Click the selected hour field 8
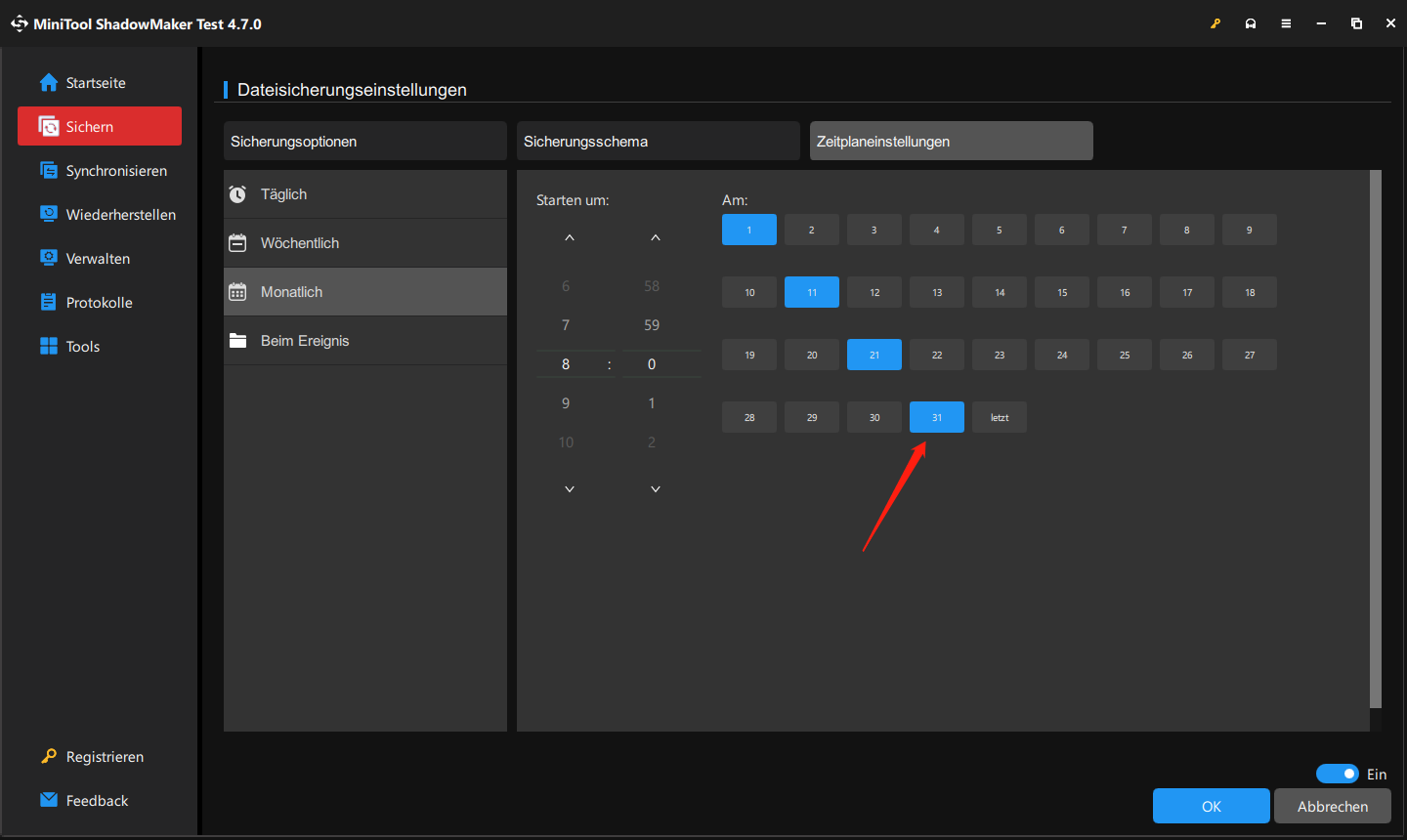Screen dimensions: 1407x840 click(566, 364)
